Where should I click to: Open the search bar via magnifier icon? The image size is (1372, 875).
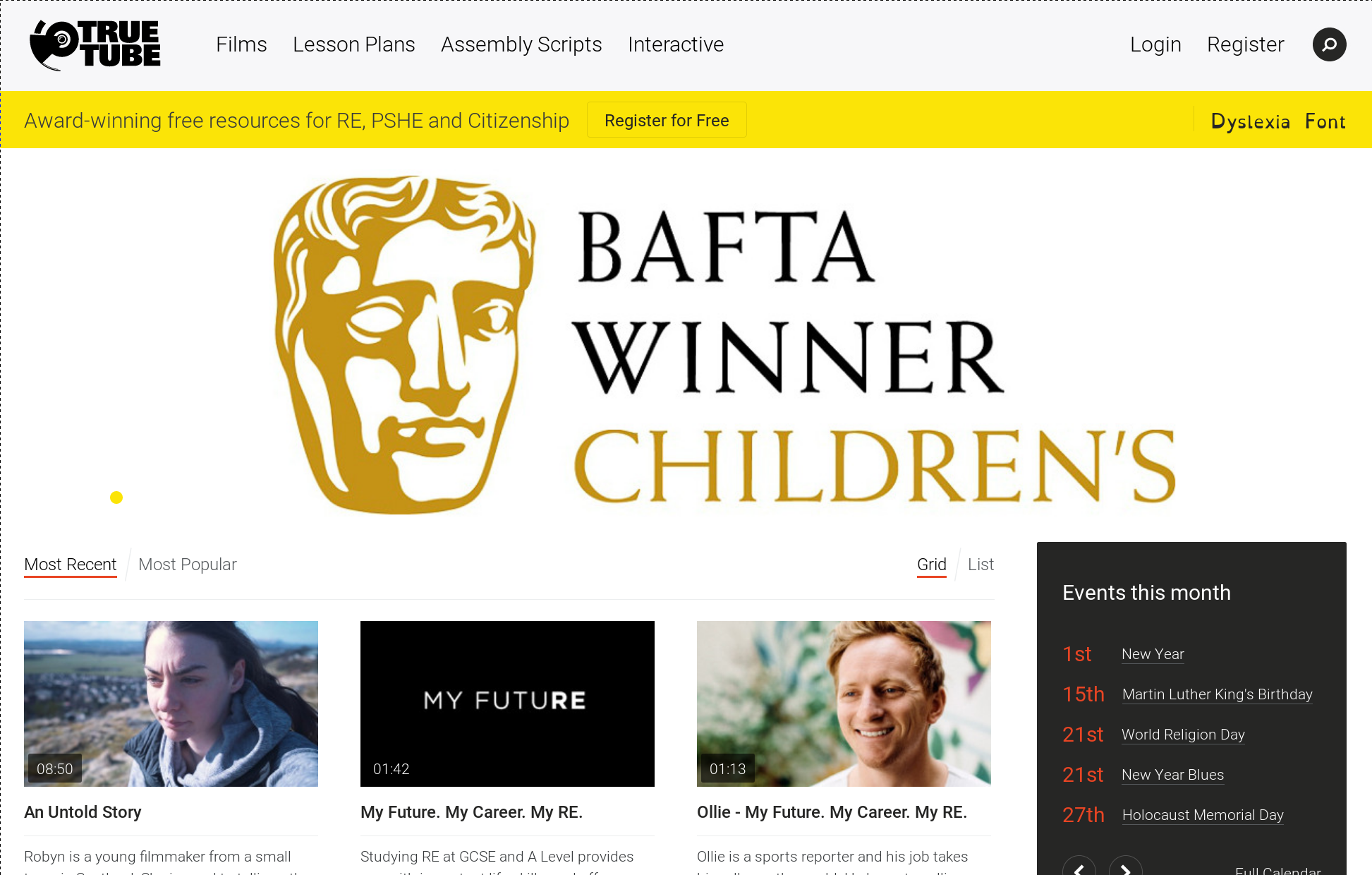(1329, 44)
